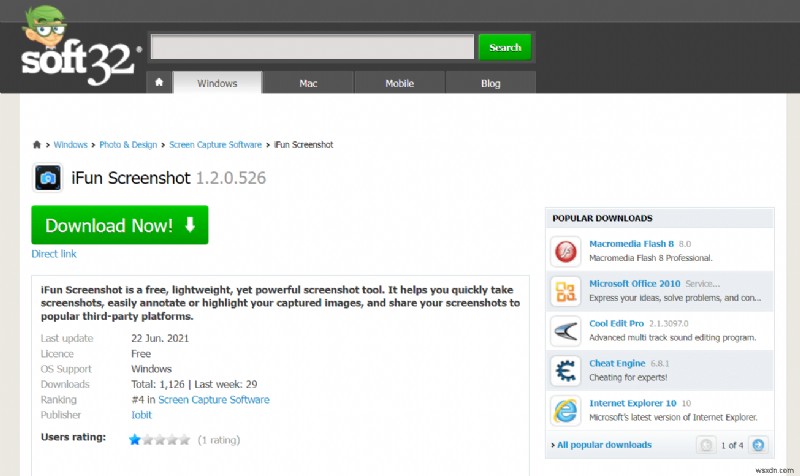The width and height of the screenshot is (800, 476).
Task: Click the version number 1.2.0.526
Action: (231, 178)
